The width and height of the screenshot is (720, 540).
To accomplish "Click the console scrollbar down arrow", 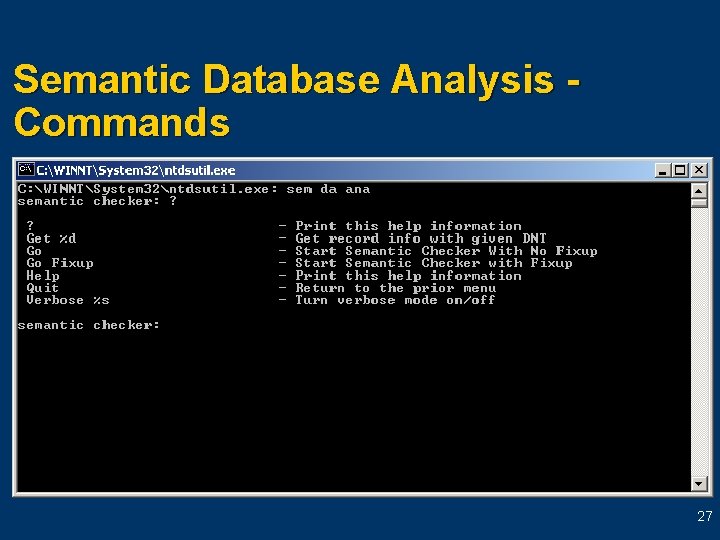I will [x=698, y=483].
